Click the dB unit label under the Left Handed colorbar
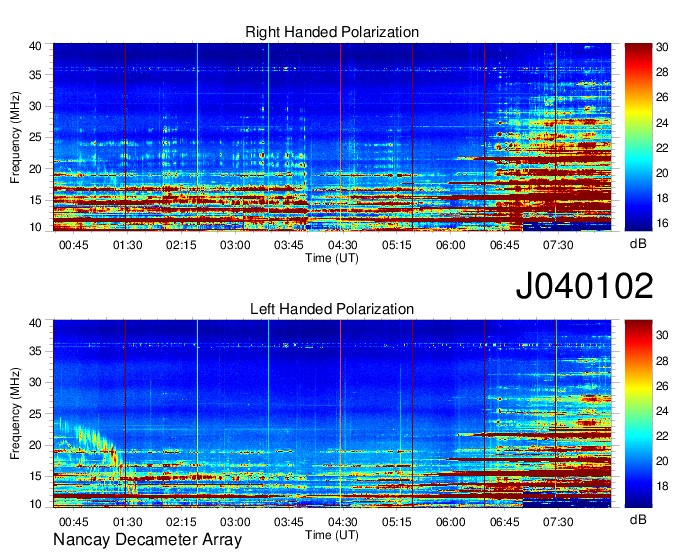680x552 pixels. point(638,519)
